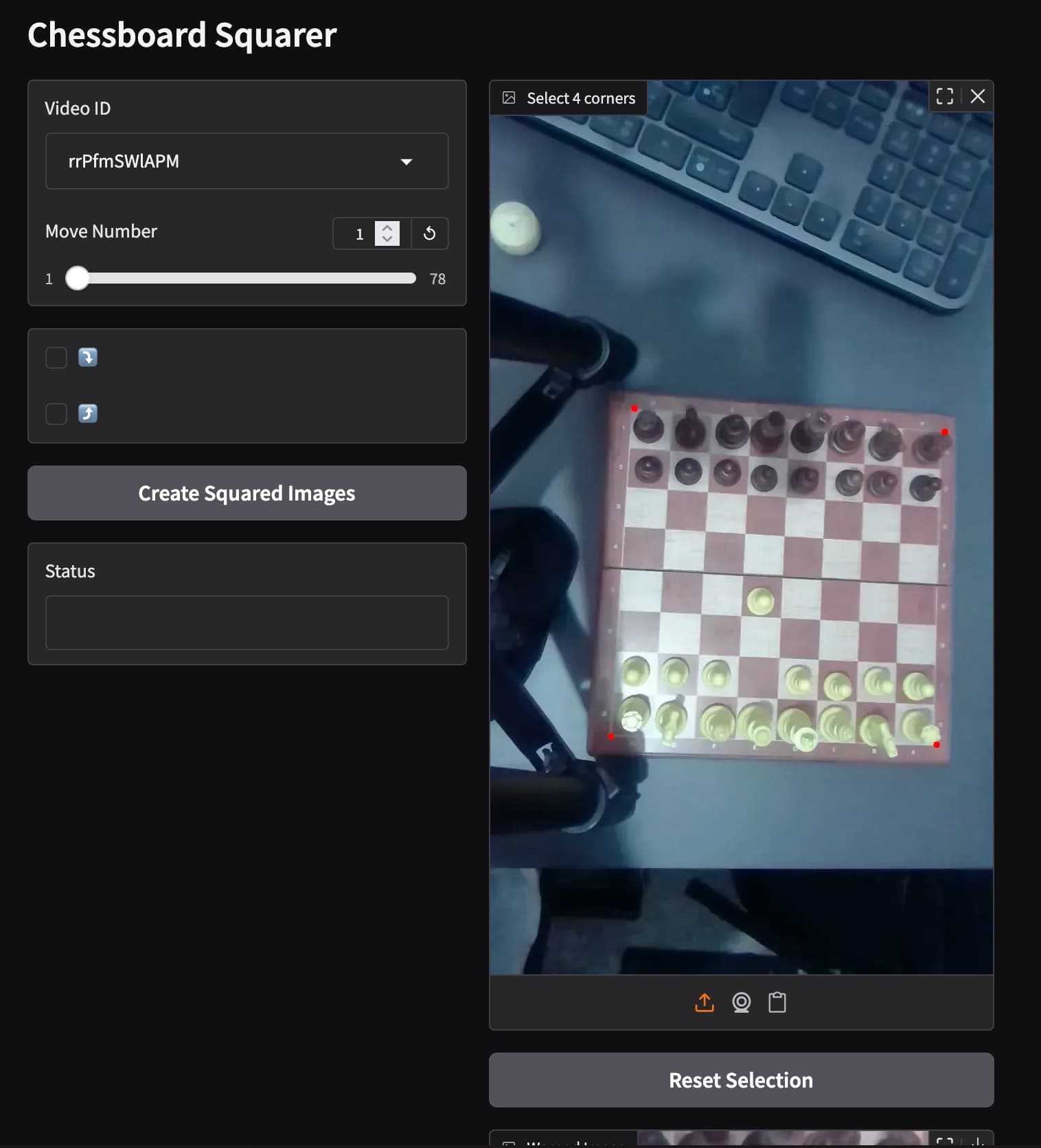
Task: Click the top-left red corner marker
Action: 634,409
